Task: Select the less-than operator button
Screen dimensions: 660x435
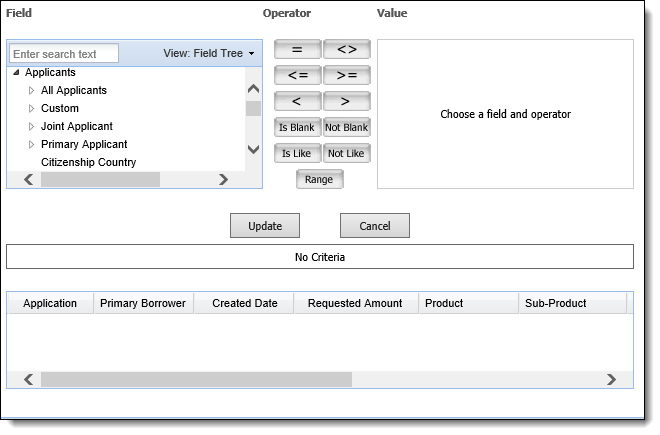Action: pyautogui.click(x=297, y=101)
